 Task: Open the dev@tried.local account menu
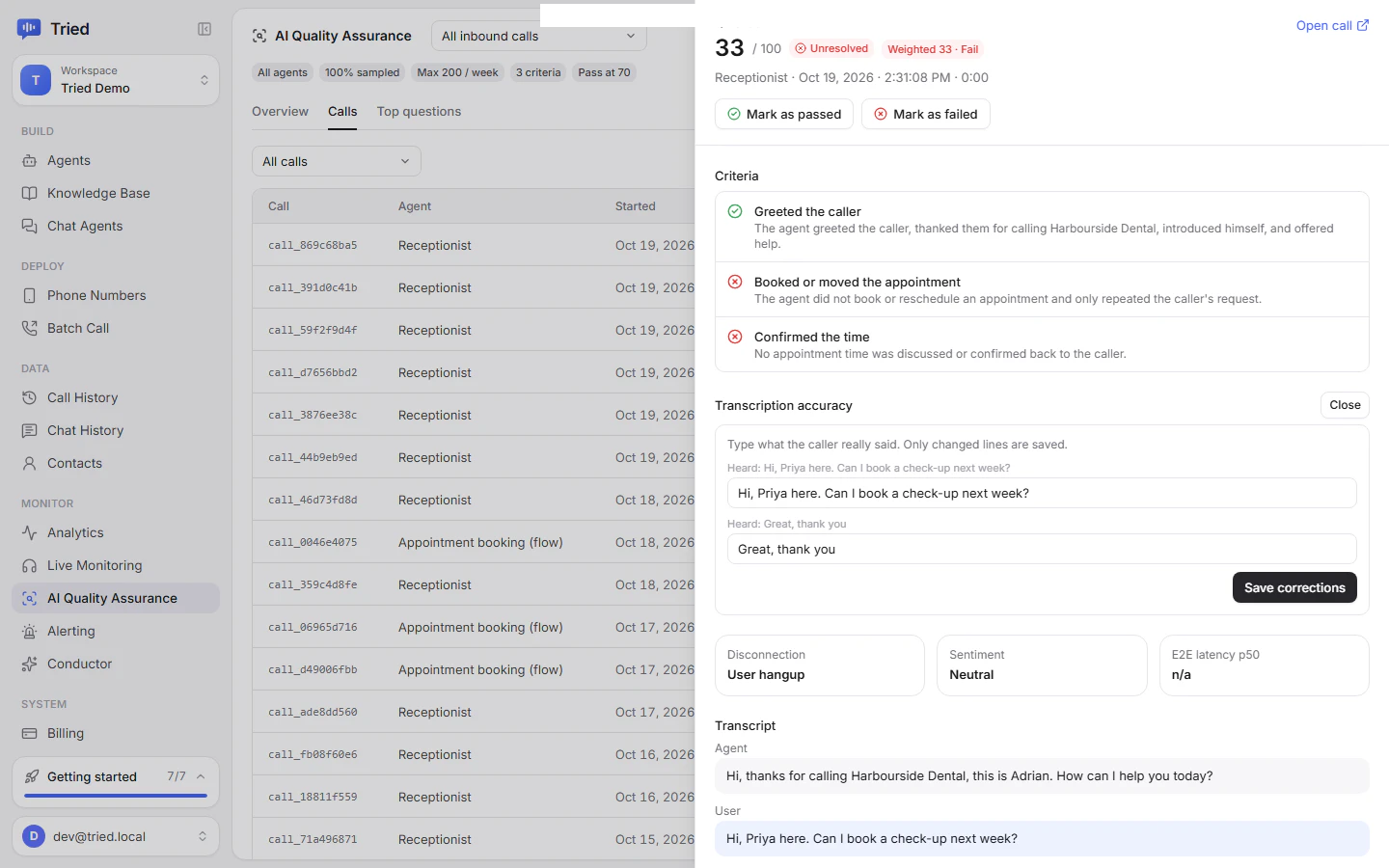point(116,836)
